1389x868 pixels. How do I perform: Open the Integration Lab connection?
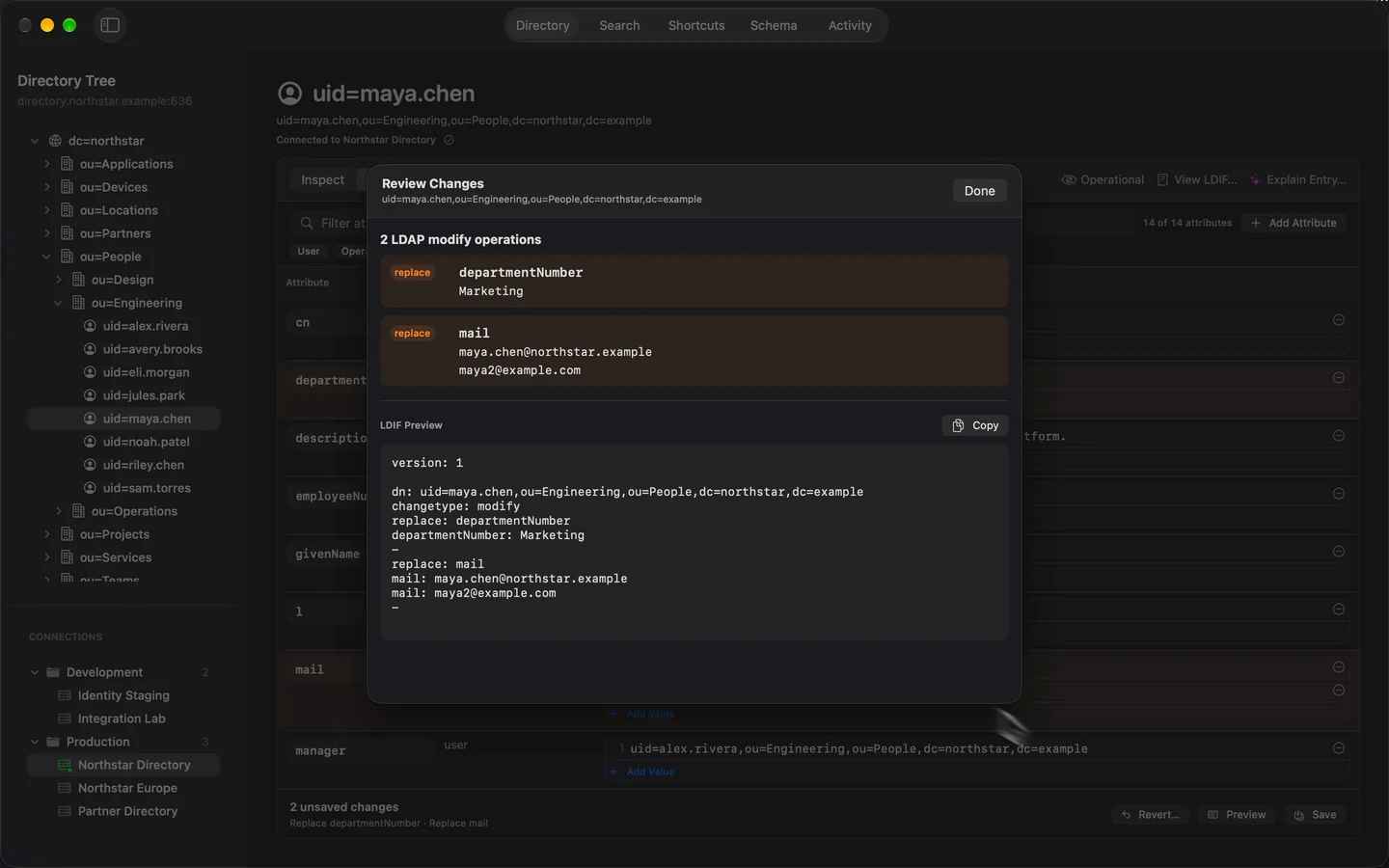point(122,719)
